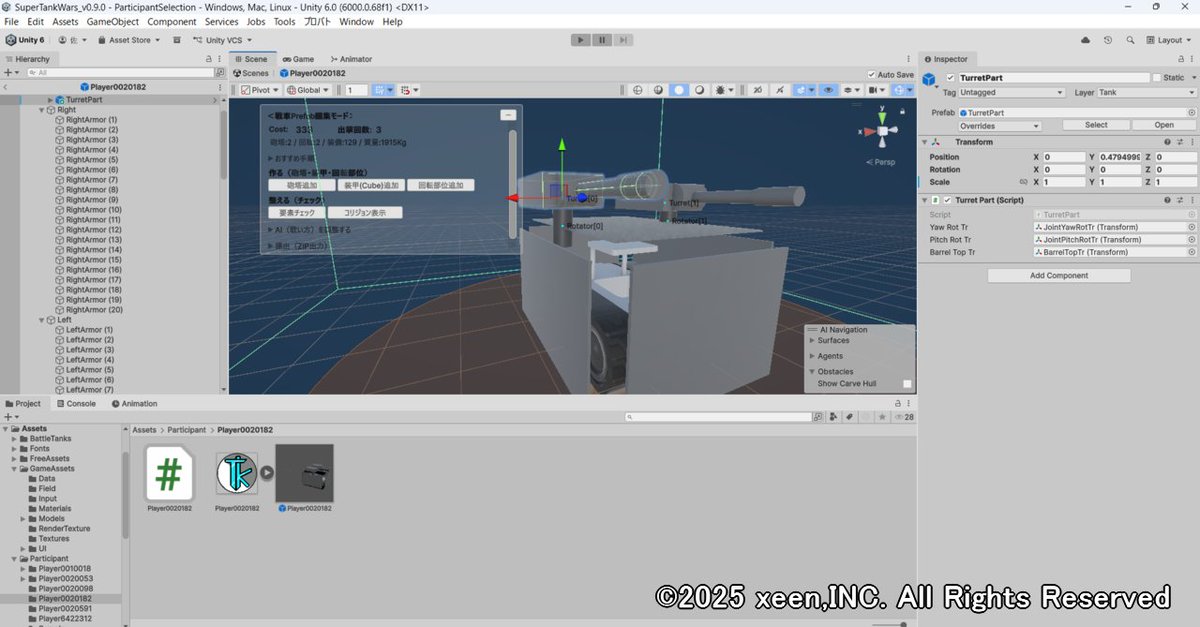The height and width of the screenshot is (627, 1200).
Task: Open the GameObject menu in the menu bar
Action: [114, 21]
